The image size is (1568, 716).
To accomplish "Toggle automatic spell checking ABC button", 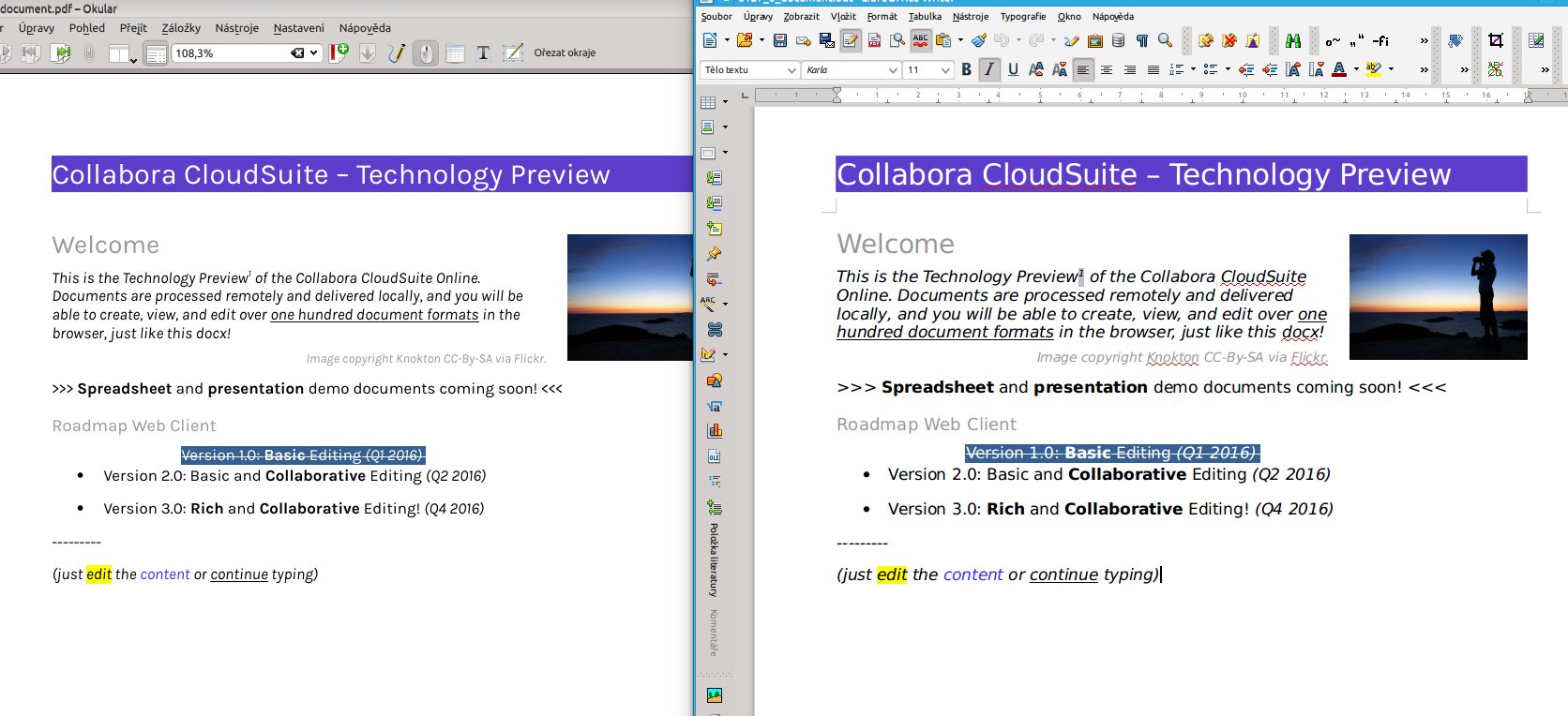I will pos(921,40).
